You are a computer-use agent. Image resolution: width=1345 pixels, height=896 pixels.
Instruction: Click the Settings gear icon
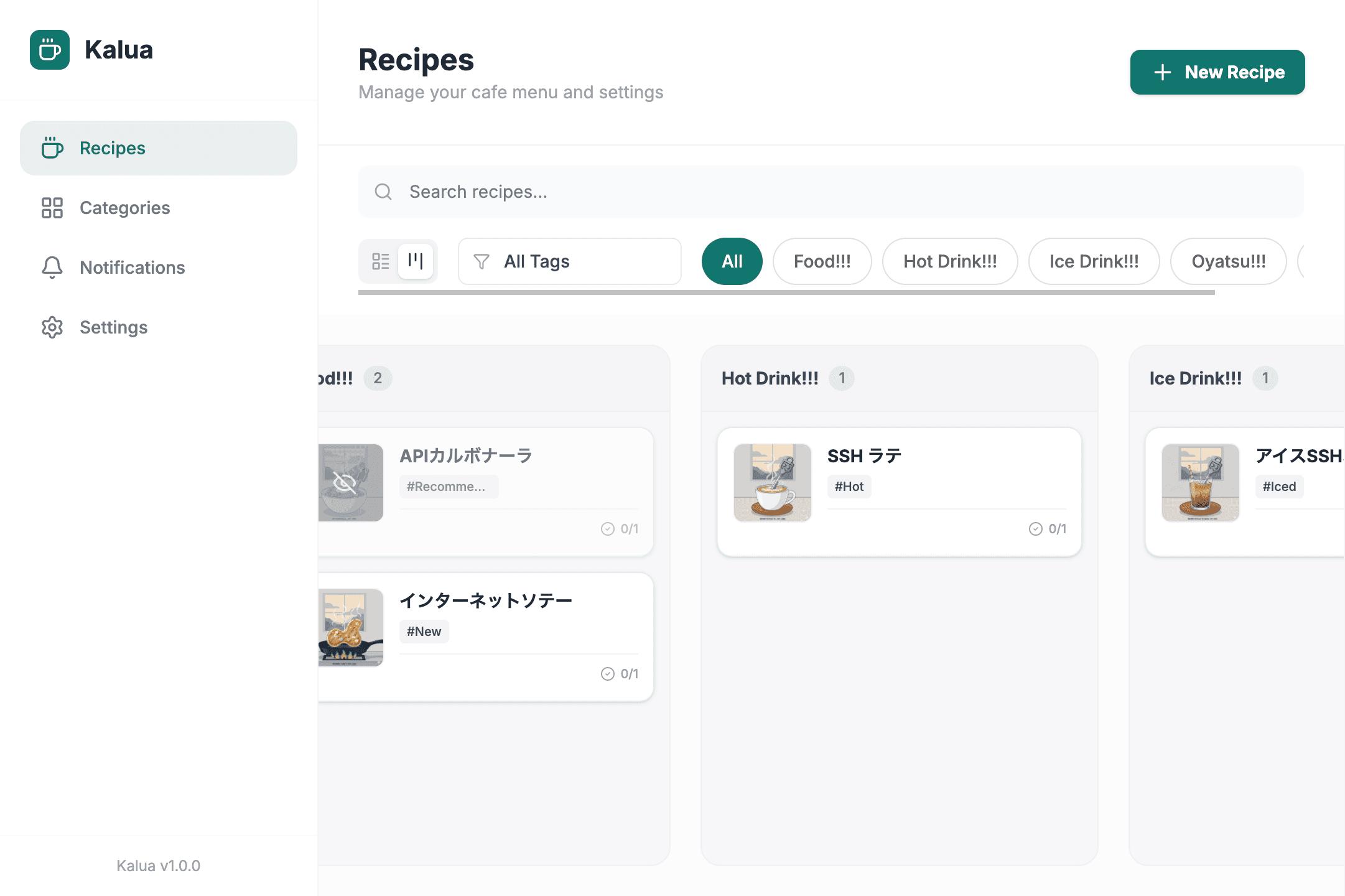(52, 327)
